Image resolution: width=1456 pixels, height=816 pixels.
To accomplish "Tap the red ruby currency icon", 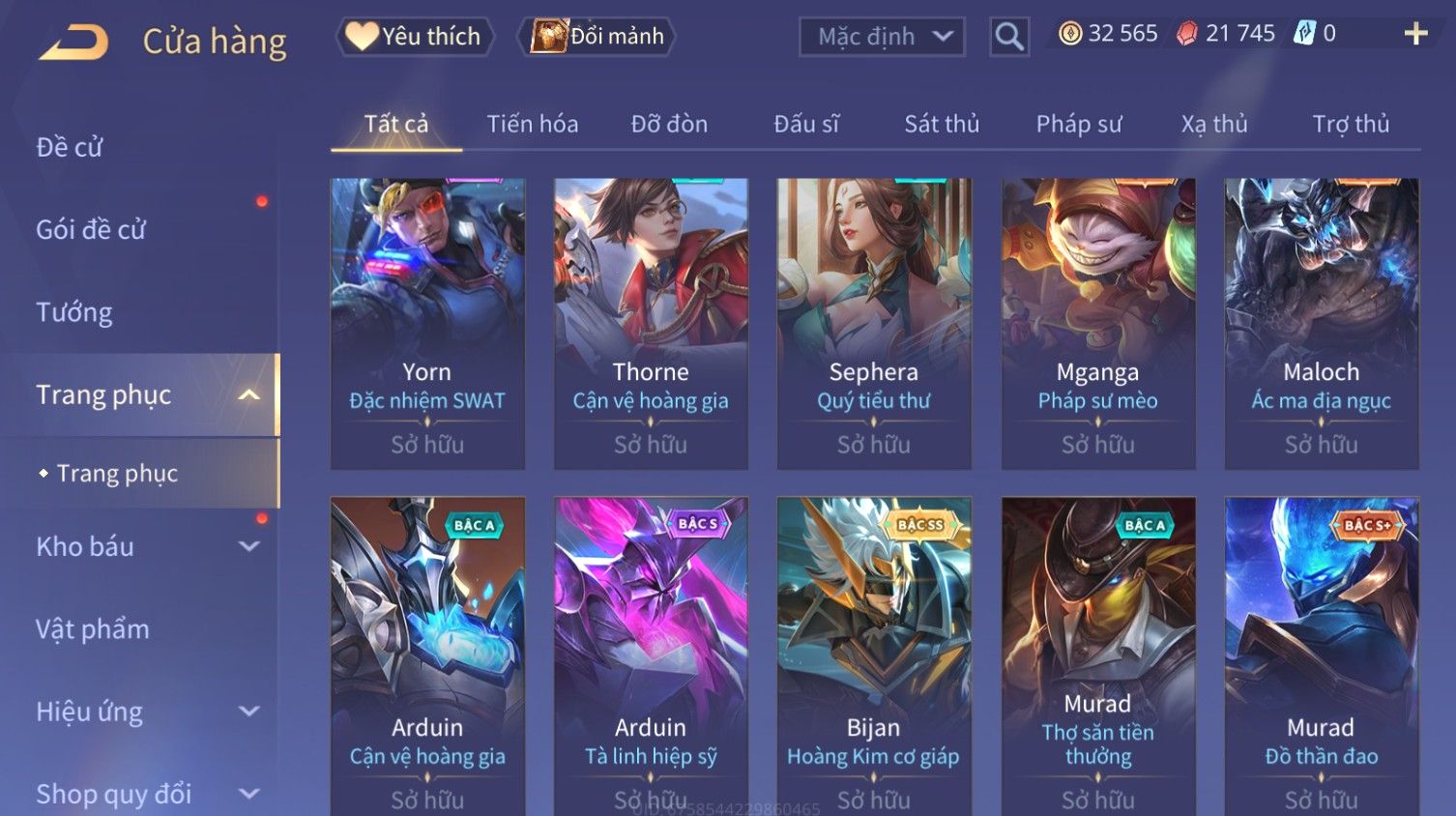I will click(x=1186, y=34).
